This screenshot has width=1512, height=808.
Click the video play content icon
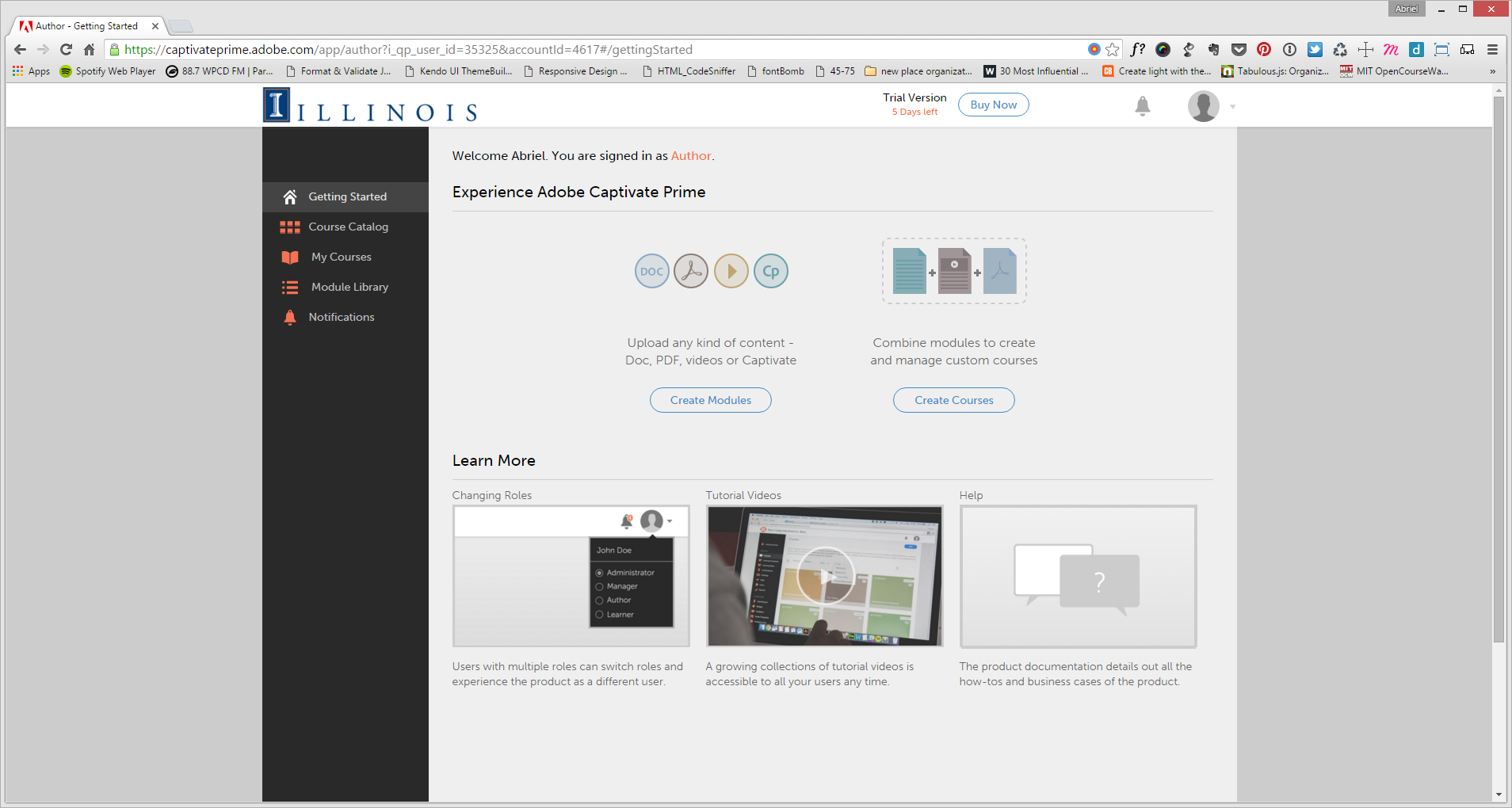coord(731,271)
